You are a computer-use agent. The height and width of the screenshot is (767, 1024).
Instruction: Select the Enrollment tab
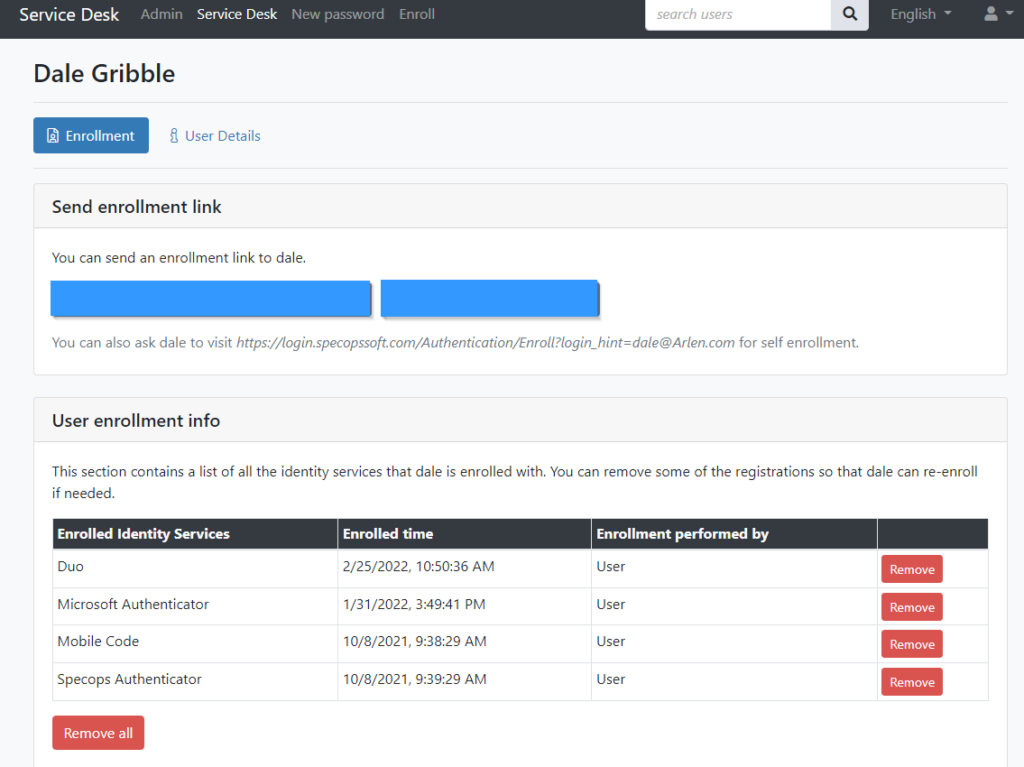pos(91,135)
